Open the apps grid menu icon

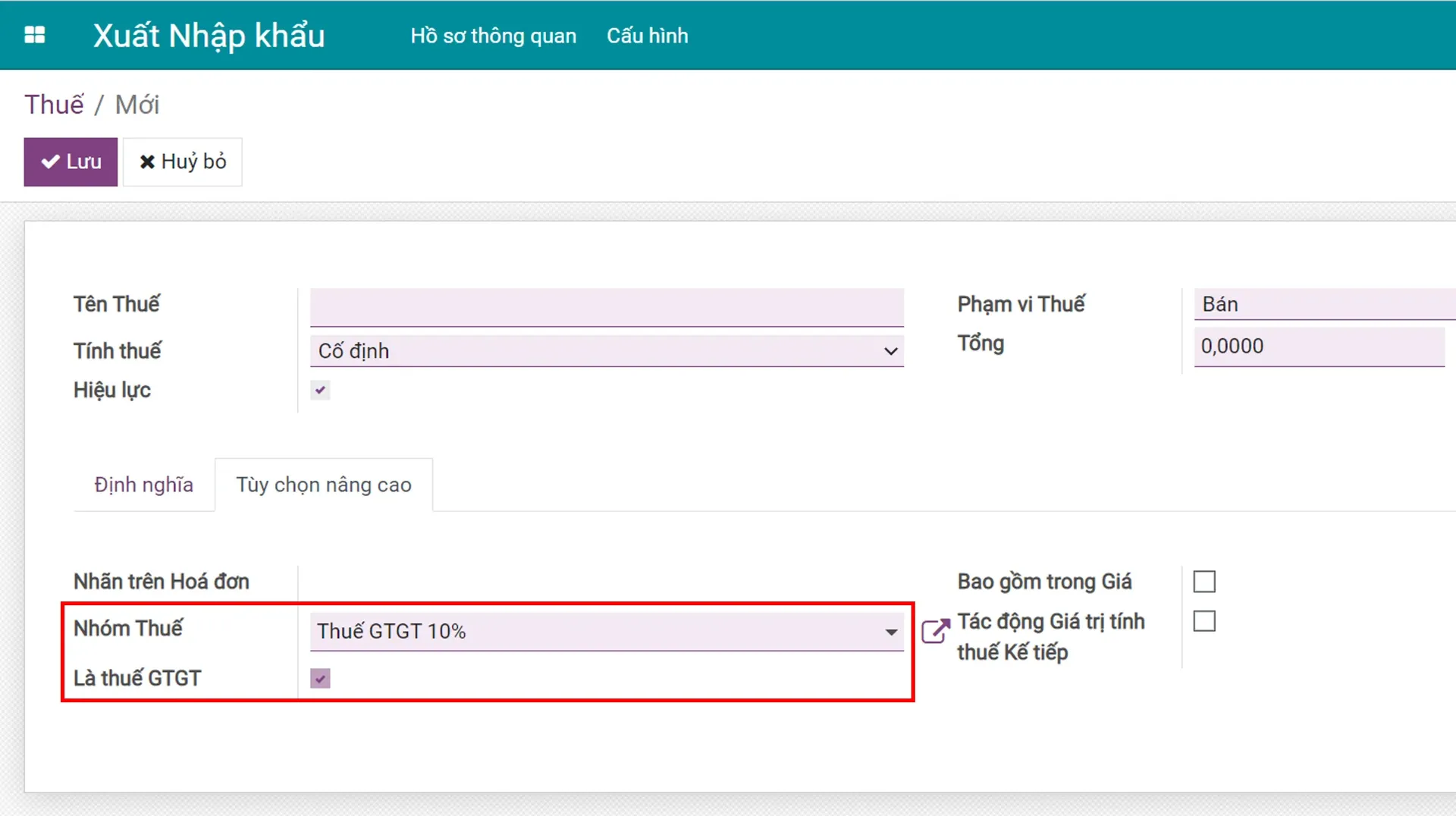[x=35, y=35]
